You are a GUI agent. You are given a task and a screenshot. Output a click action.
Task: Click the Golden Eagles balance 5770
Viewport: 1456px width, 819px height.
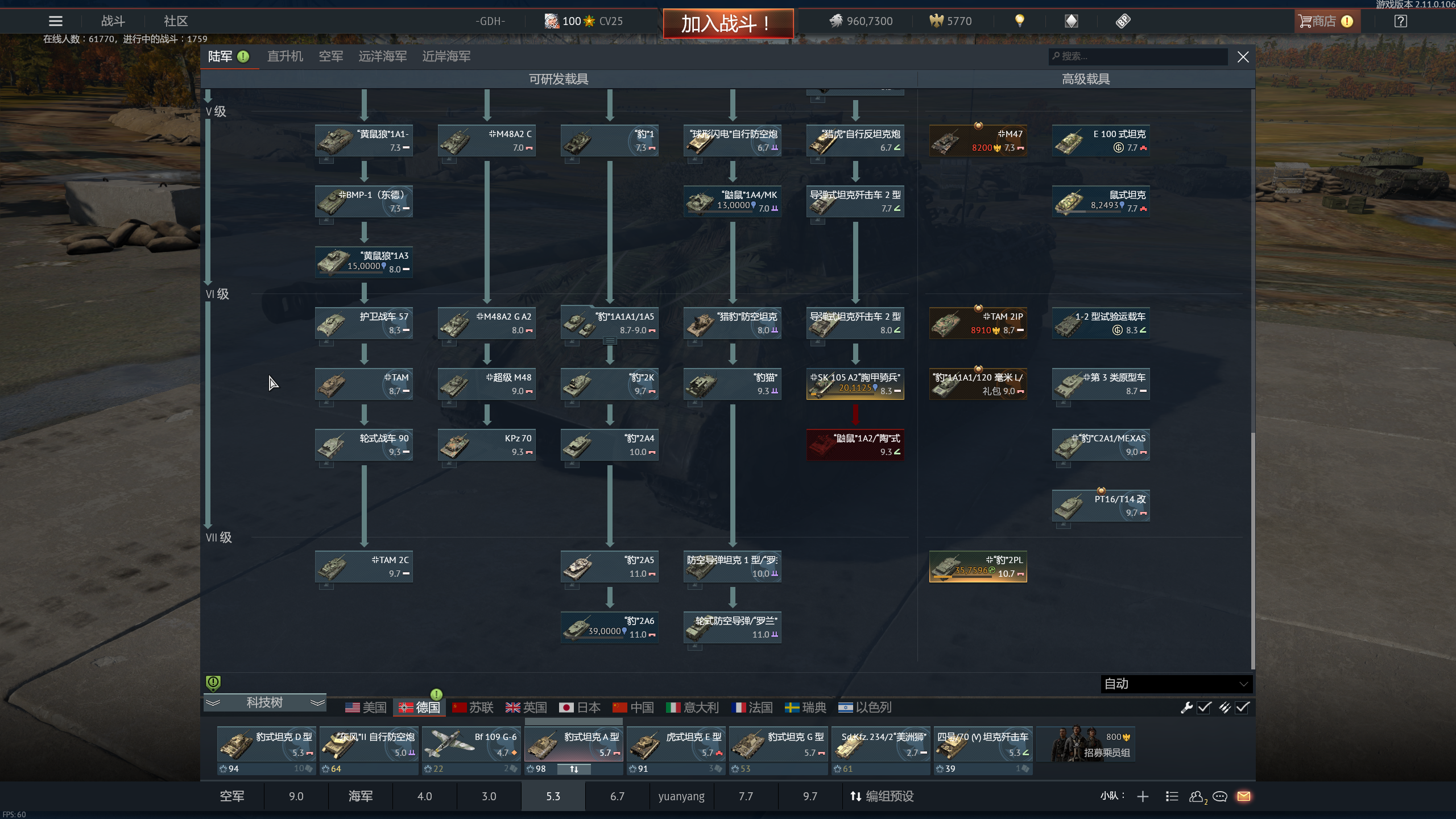pos(950,21)
